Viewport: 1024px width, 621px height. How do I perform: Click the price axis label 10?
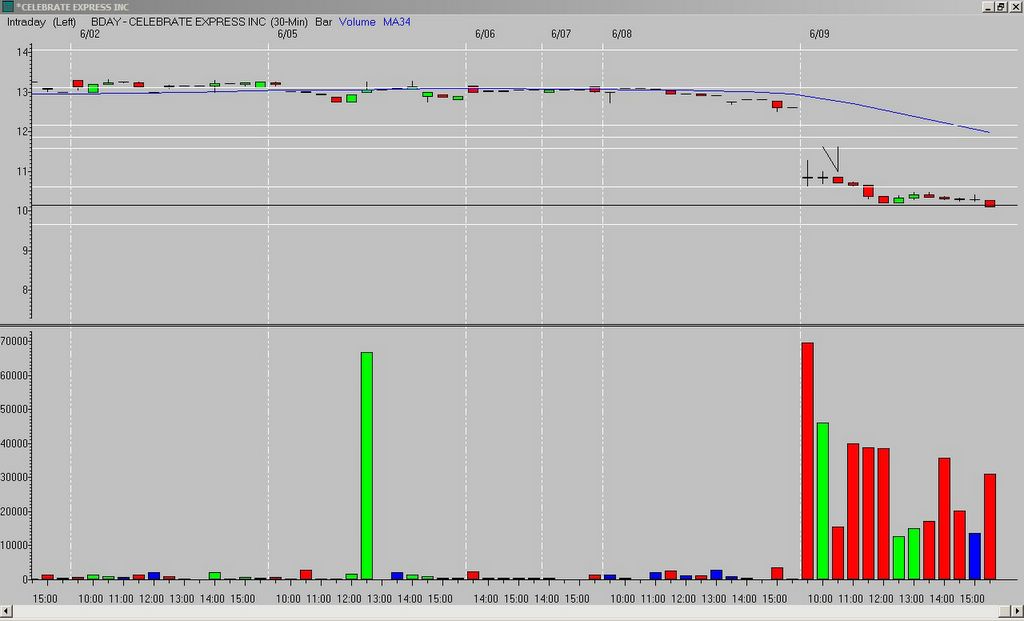click(x=23, y=210)
